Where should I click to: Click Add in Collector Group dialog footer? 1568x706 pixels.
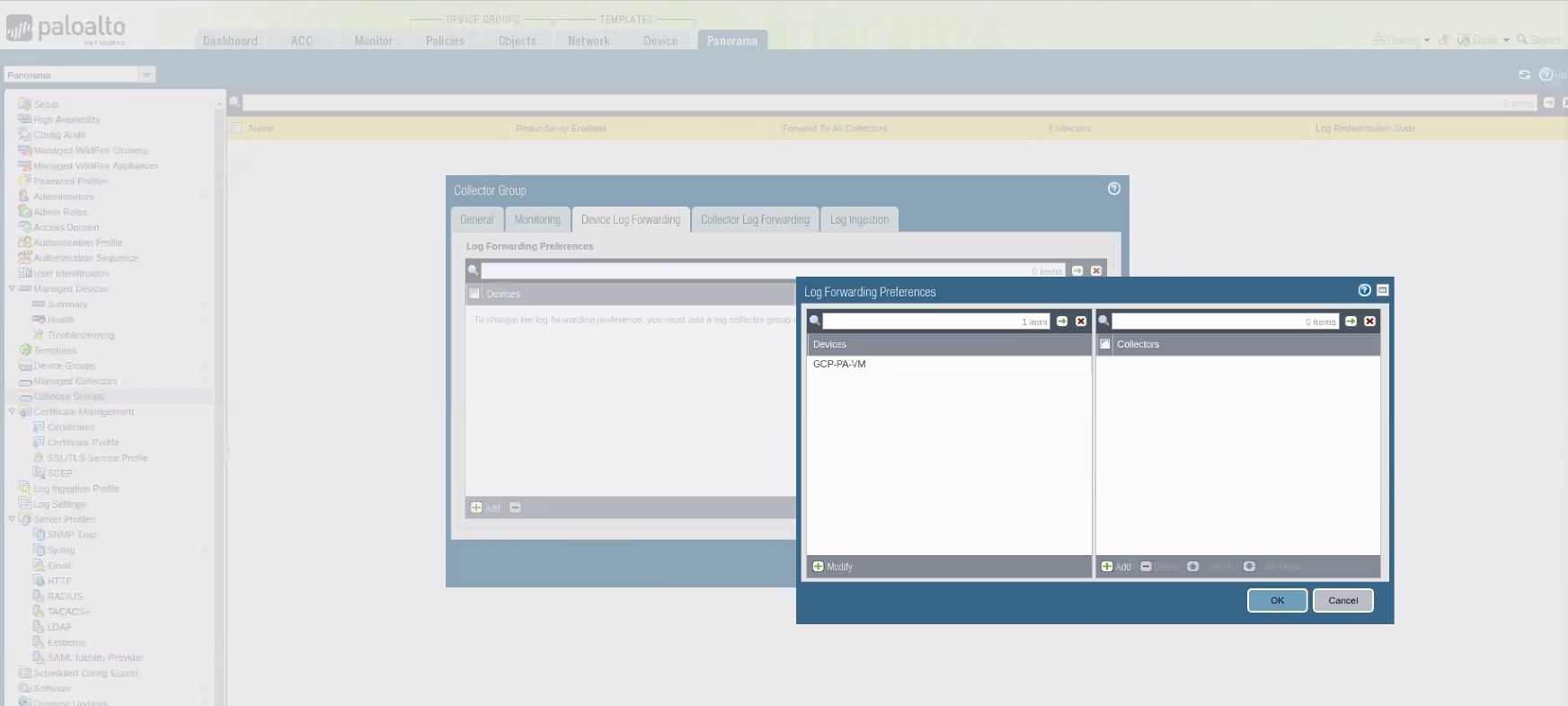(485, 508)
